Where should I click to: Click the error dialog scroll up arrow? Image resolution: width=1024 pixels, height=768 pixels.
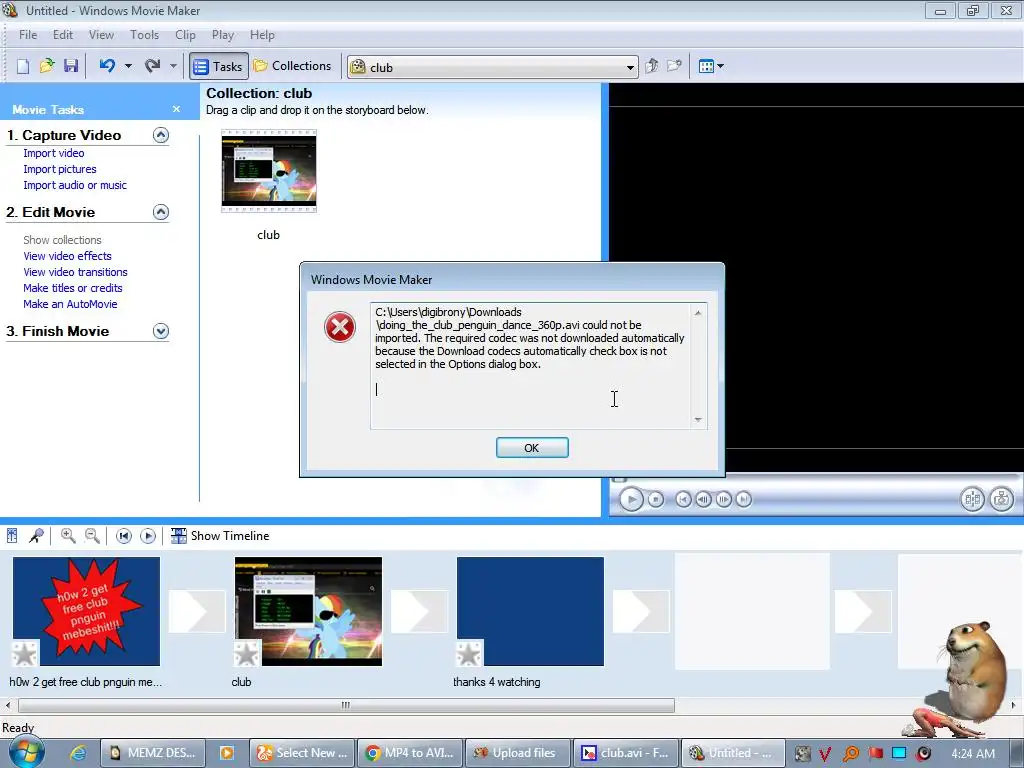(x=698, y=313)
